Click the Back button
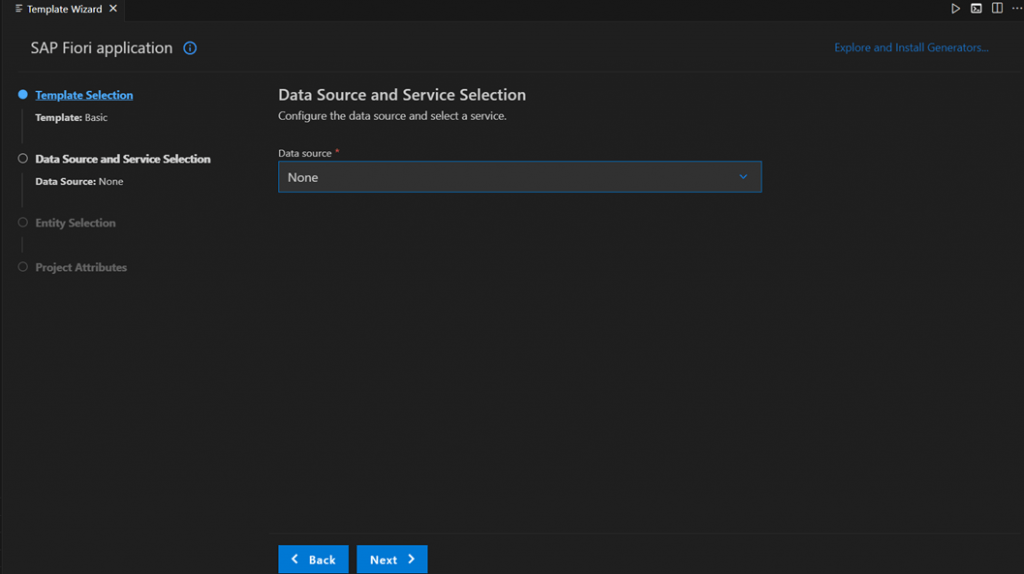Screen dimensions: 1024x574 [313, 560]
